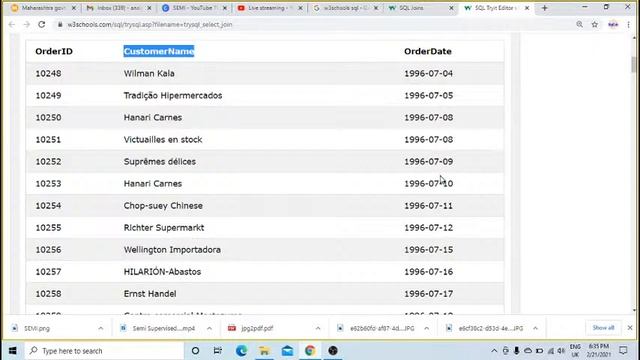
Task: Switch to Chrome on the taskbar
Action: click(x=310, y=351)
